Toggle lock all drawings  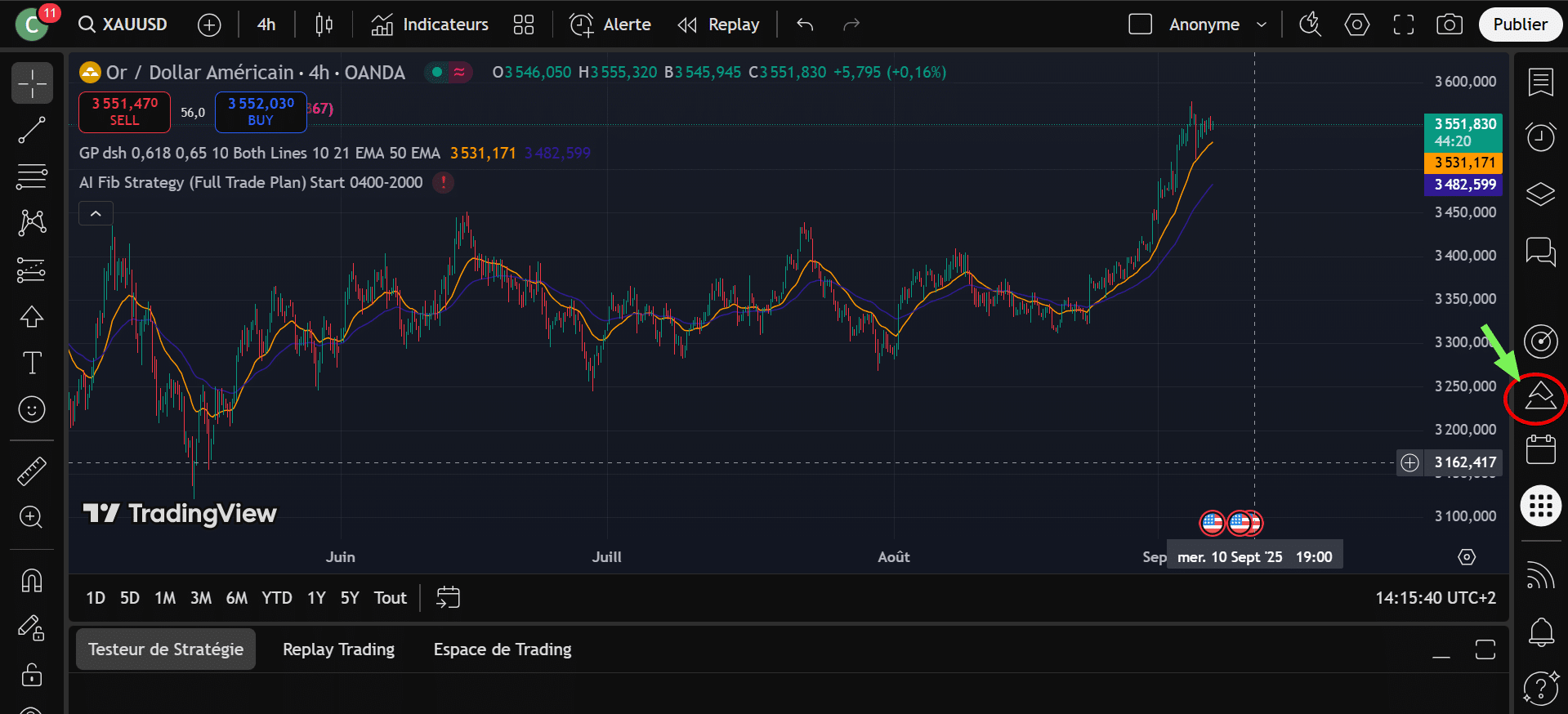[32, 675]
